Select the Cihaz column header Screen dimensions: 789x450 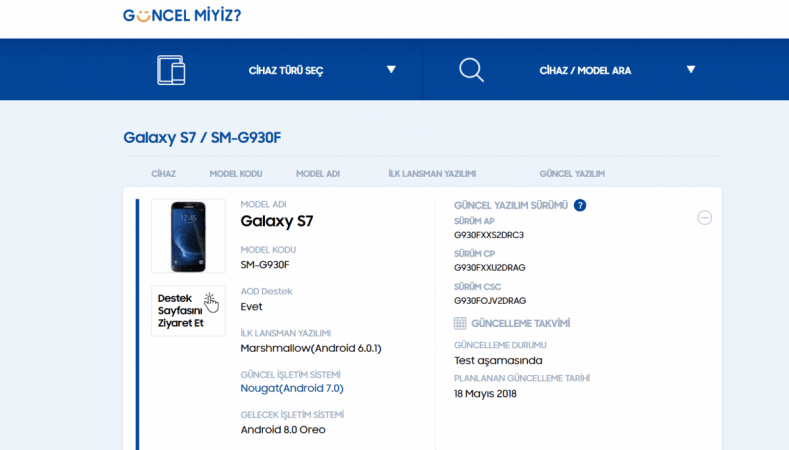(x=164, y=174)
